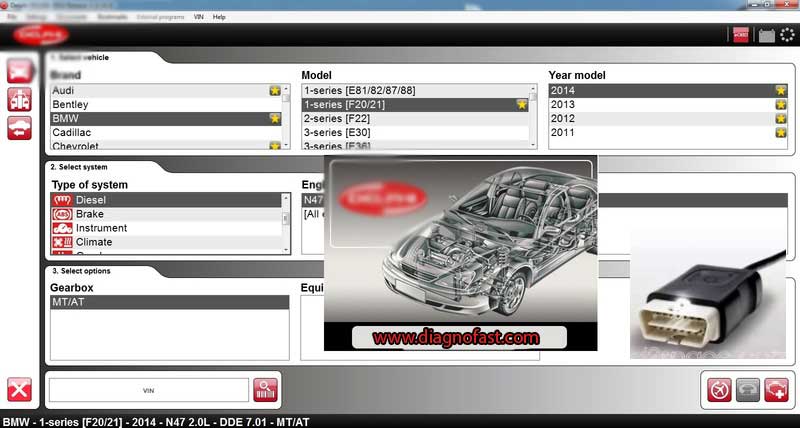The height and width of the screenshot is (428, 800).
Task: Select Diesel in Type of system
Action: [x=166, y=200]
